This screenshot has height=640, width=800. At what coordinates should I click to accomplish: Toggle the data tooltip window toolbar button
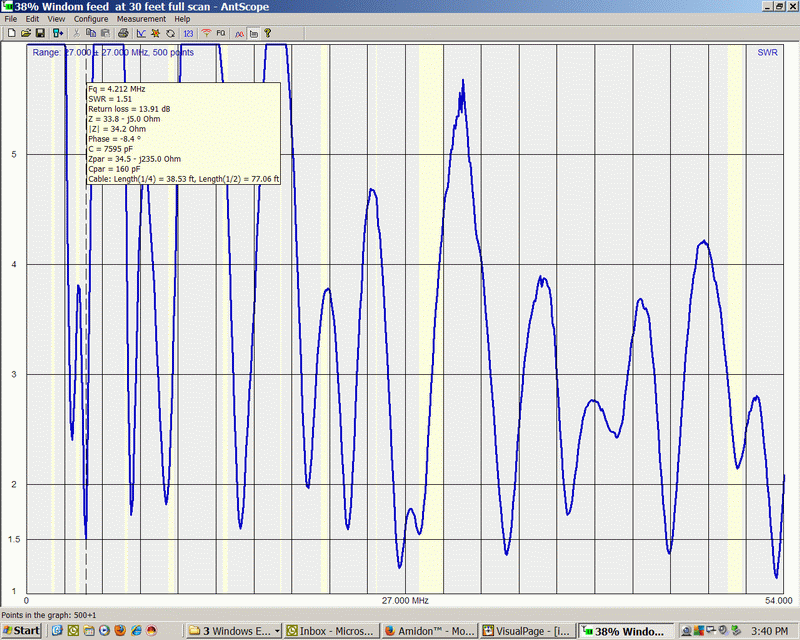coord(253,33)
